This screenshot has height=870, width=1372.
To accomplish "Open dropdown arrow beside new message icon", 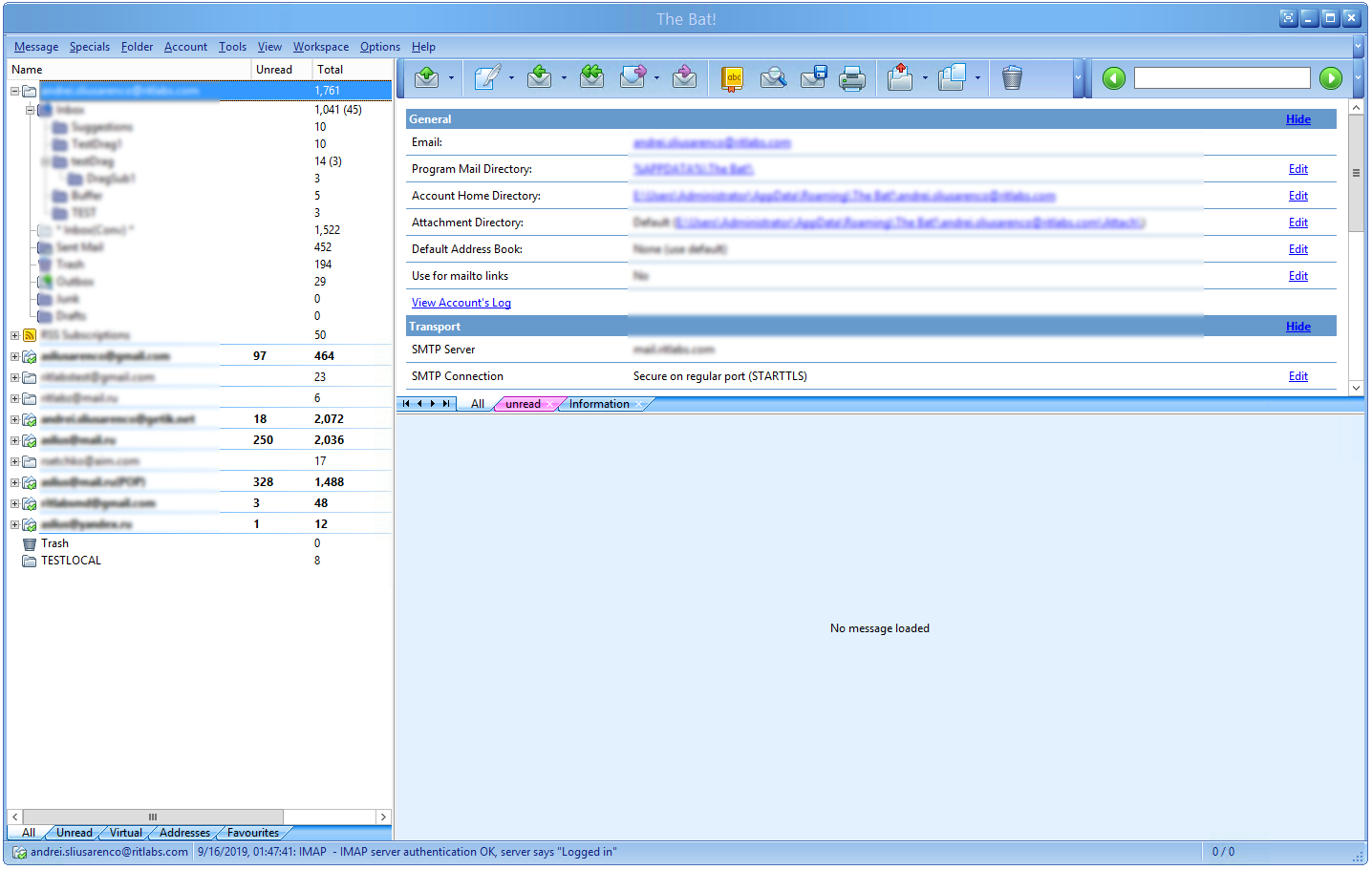I will pyautogui.click(x=511, y=78).
